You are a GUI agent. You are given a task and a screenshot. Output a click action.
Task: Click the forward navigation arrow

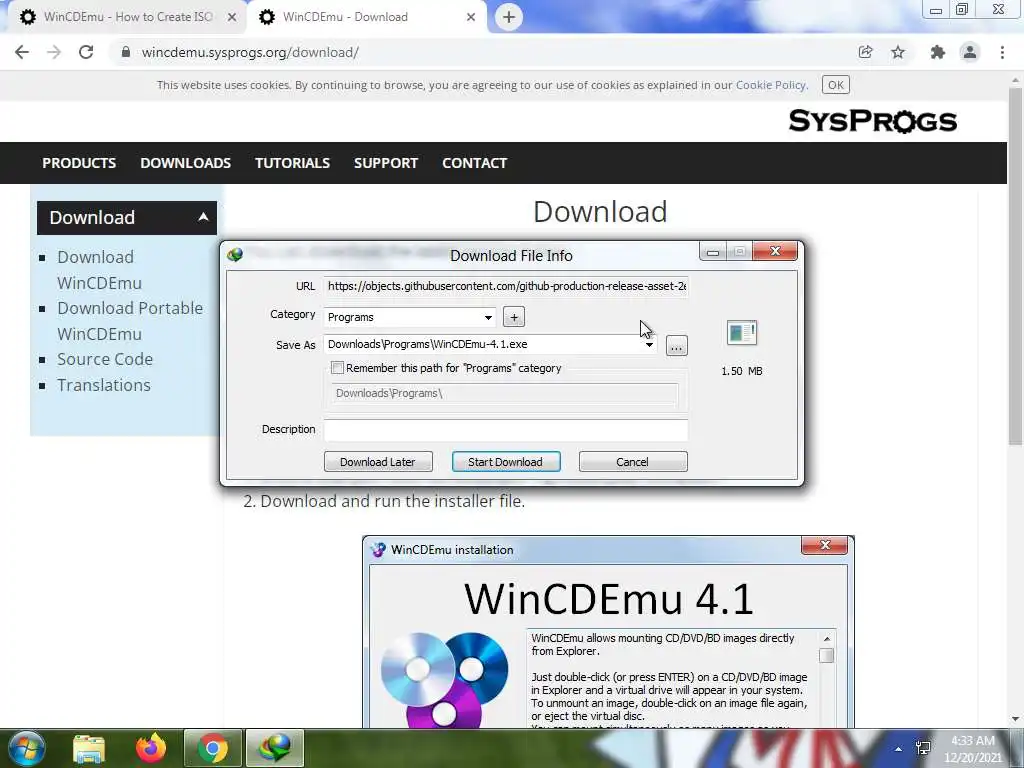[x=54, y=52]
